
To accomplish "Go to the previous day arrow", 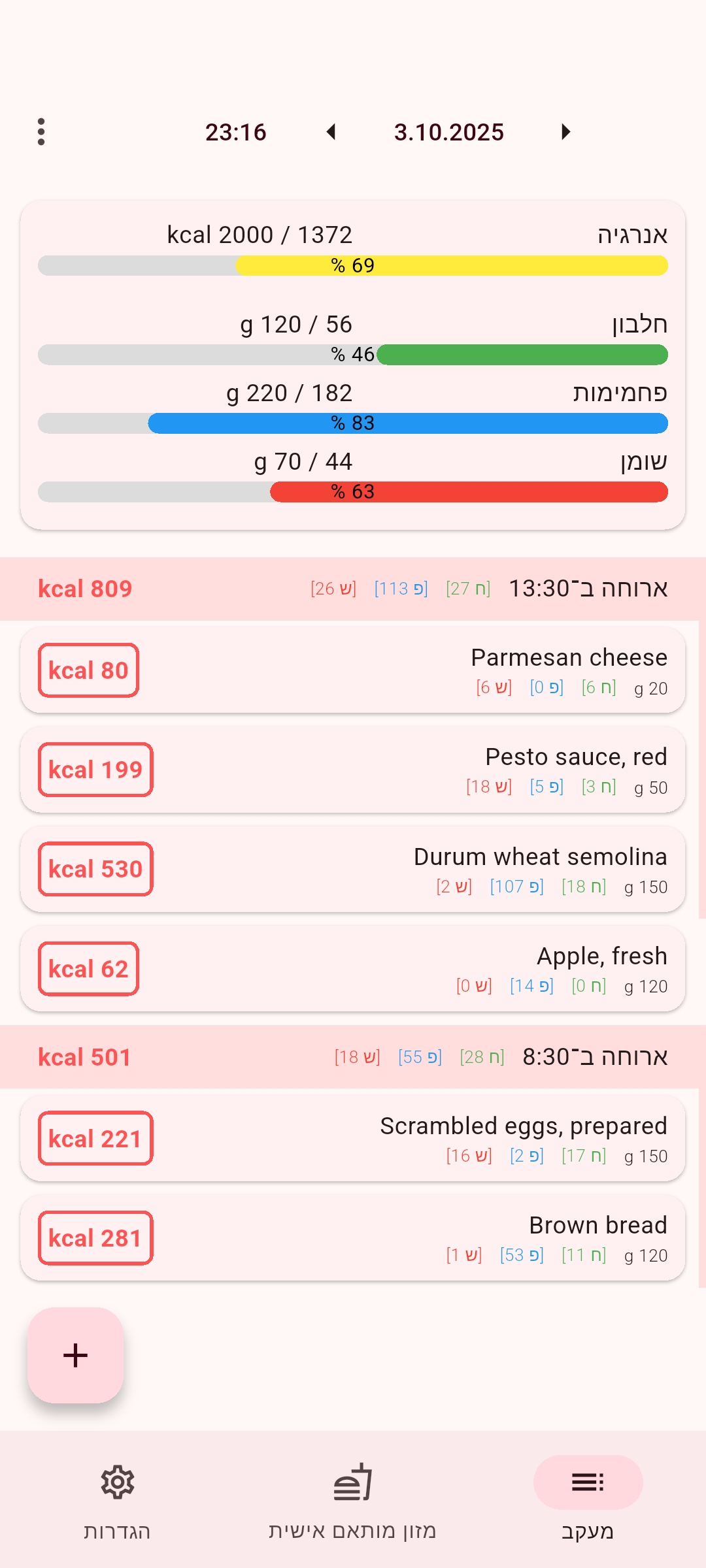I will coord(331,132).
